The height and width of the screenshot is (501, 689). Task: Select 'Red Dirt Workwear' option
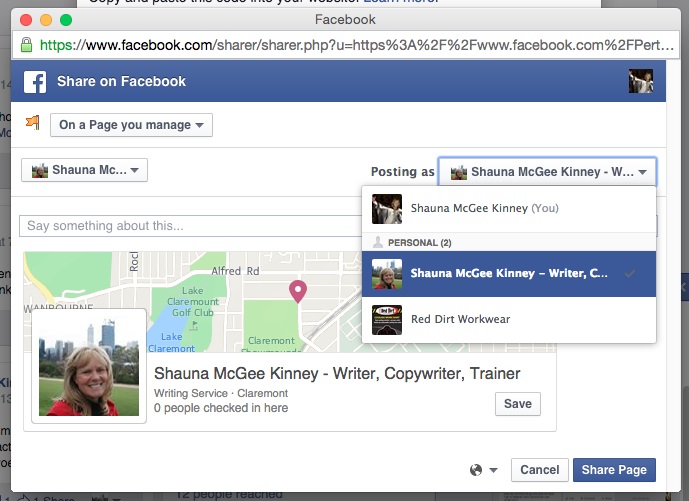[509, 319]
